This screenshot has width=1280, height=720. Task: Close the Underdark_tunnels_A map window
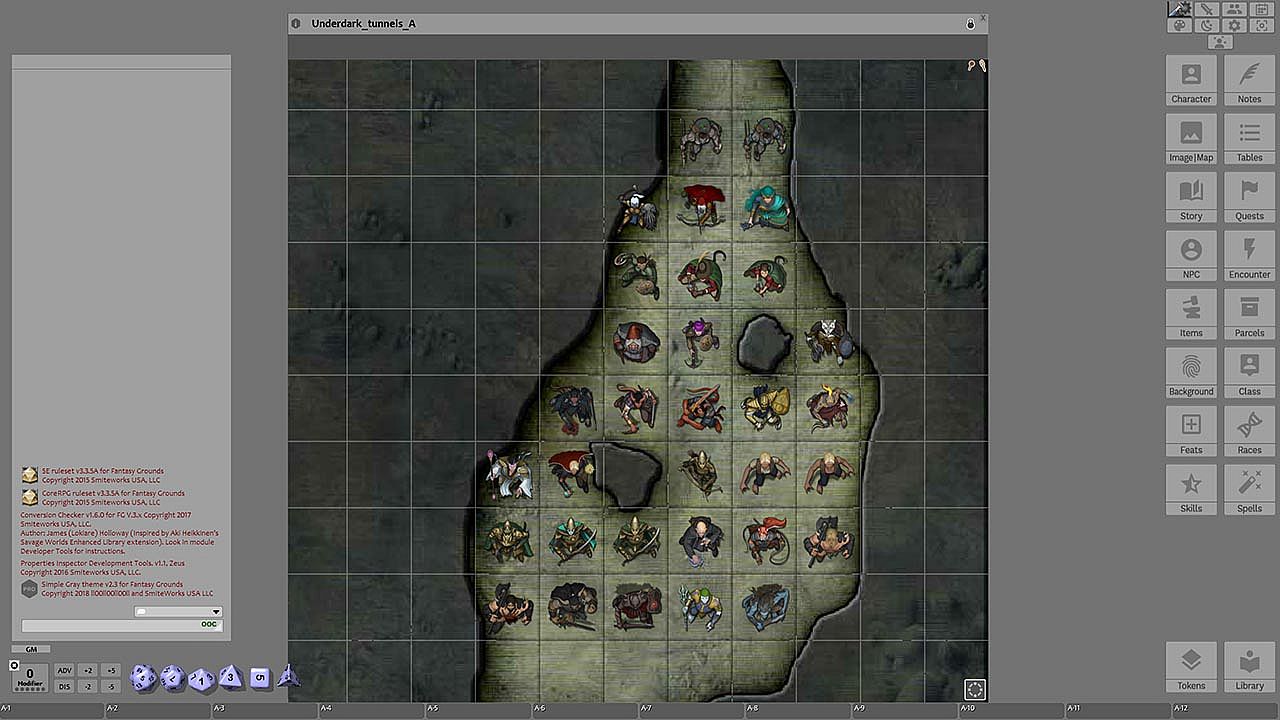[x=983, y=17]
